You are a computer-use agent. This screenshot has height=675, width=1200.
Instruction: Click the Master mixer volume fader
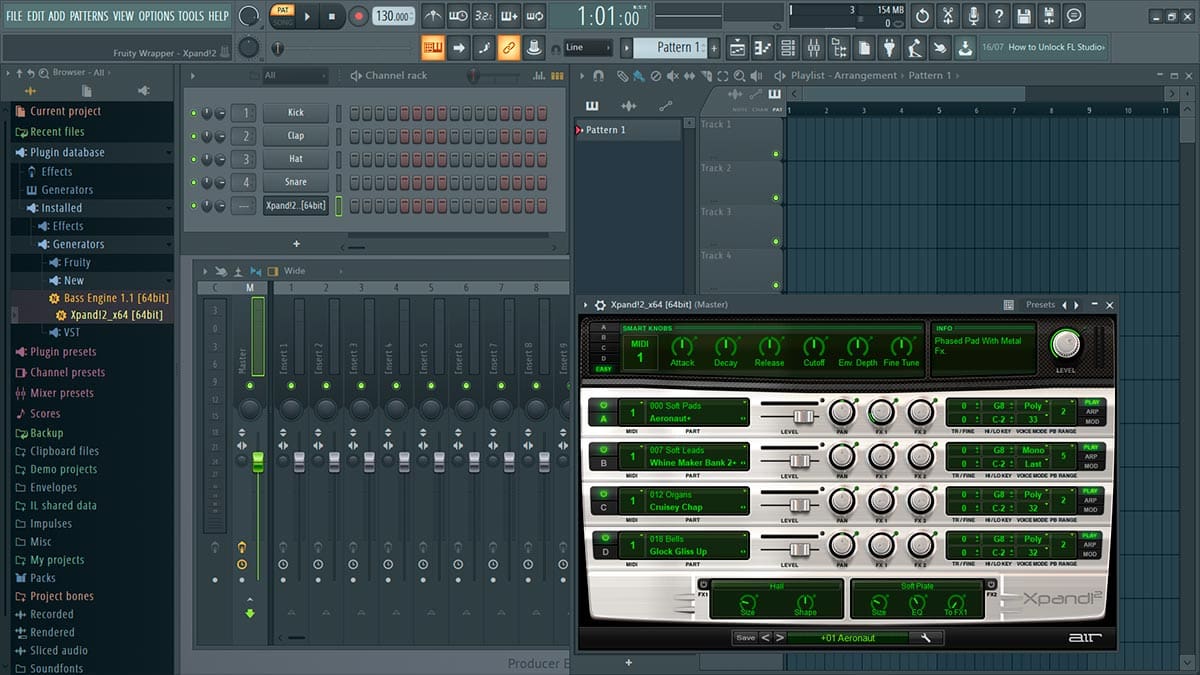[x=257, y=462]
